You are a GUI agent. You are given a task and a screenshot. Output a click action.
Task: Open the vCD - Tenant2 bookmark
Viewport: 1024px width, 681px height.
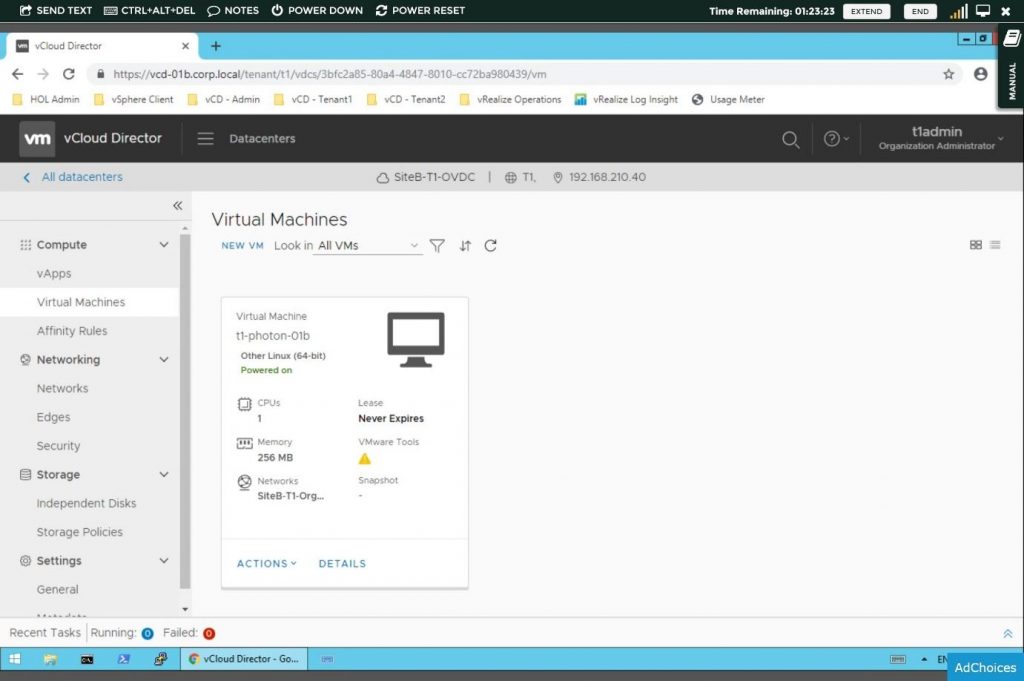click(406, 99)
